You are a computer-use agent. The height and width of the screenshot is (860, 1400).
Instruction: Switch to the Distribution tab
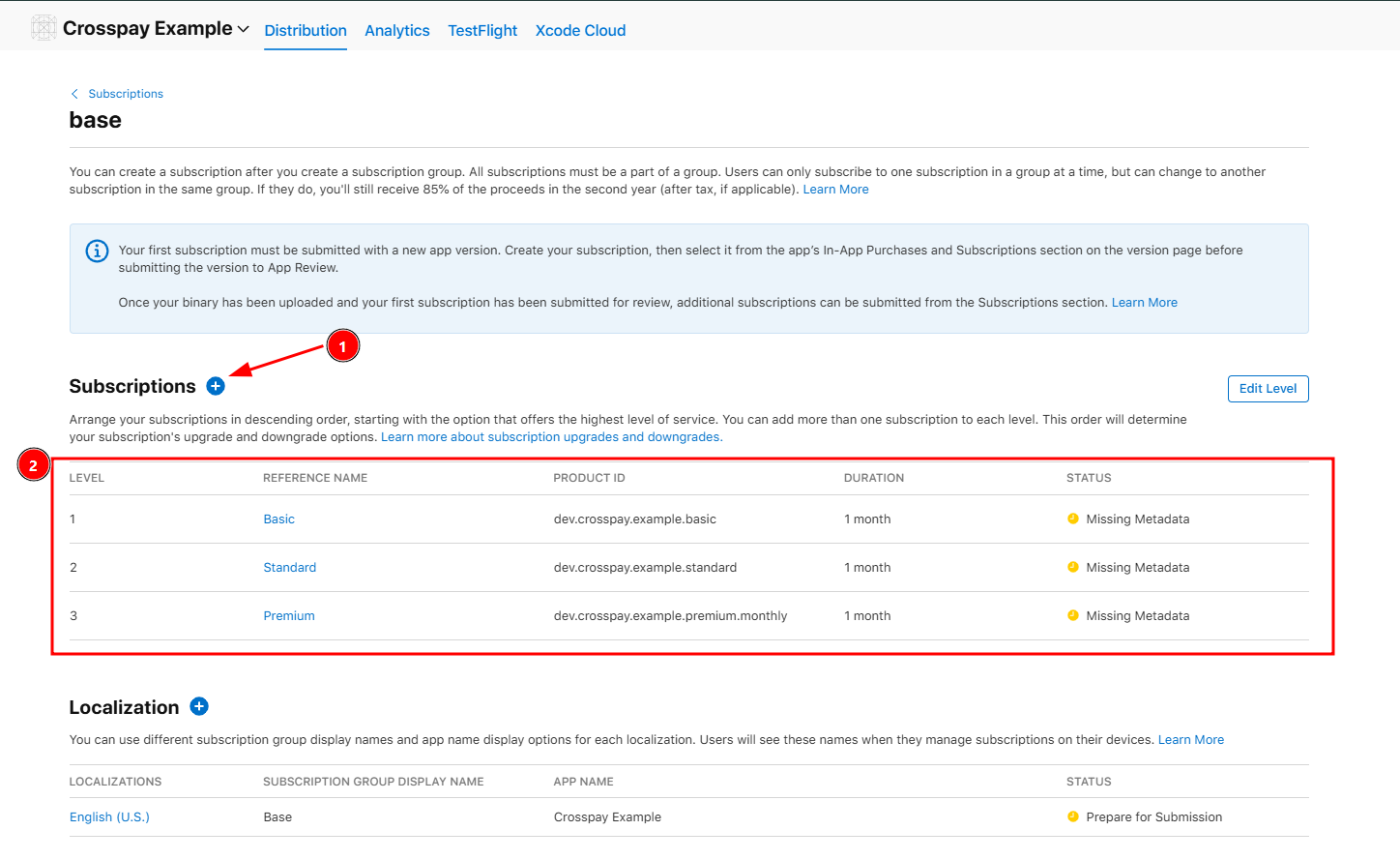pyautogui.click(x=306, y=31)
